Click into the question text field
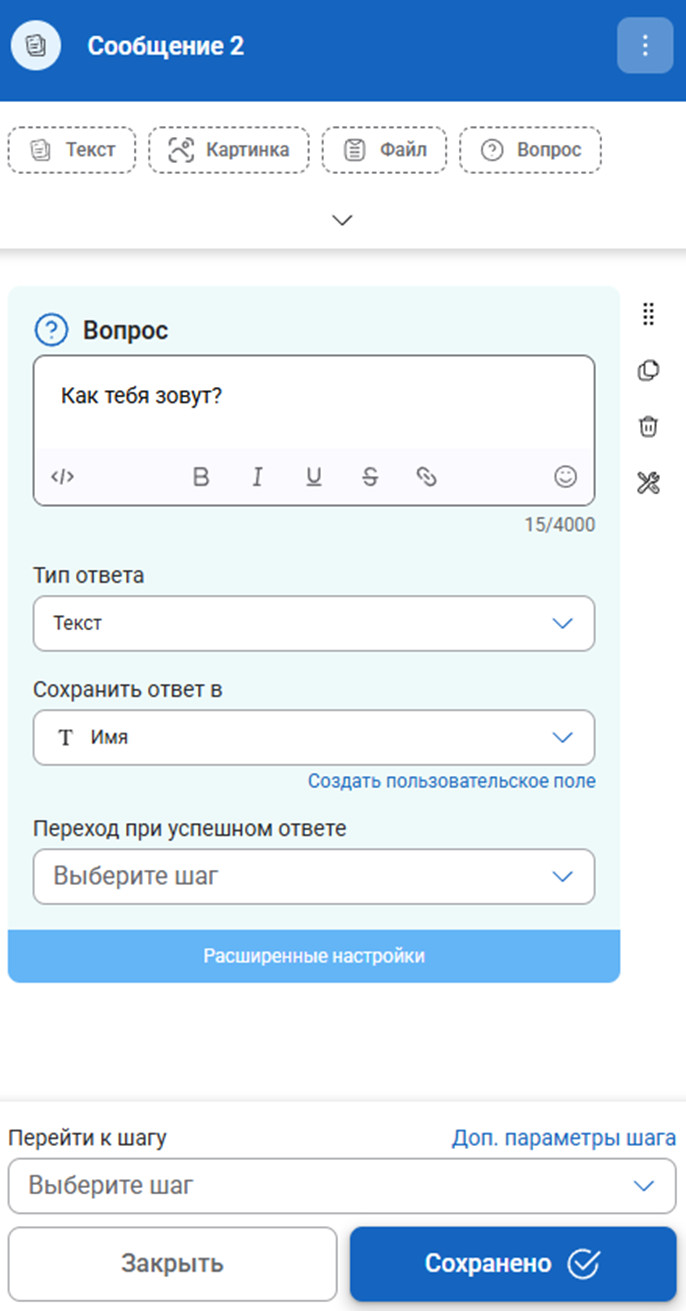 tap(314, 400)
